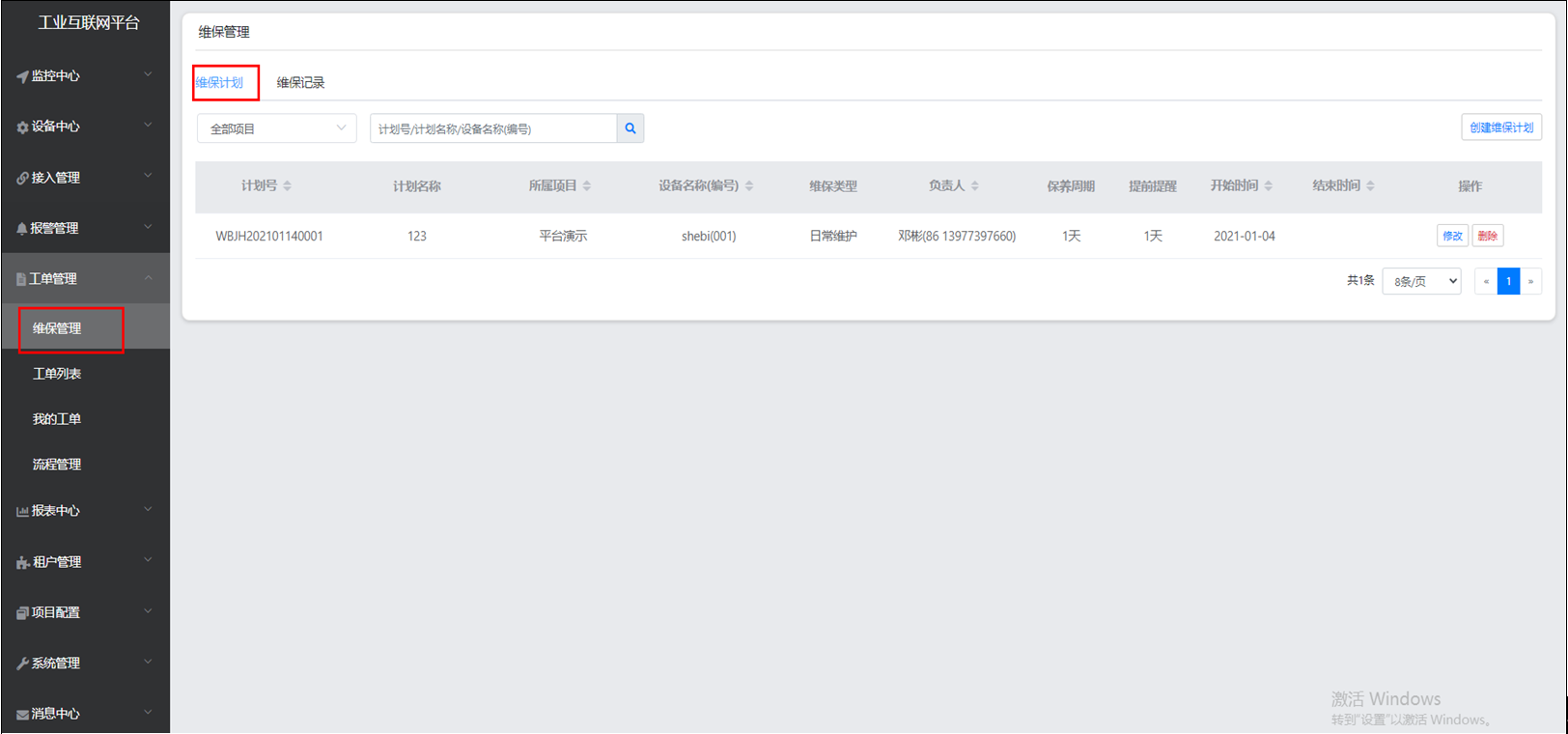Click the 监控中心 paper-plane icon
Viewport: 1568px width, 734px height.
coord(22,76)
